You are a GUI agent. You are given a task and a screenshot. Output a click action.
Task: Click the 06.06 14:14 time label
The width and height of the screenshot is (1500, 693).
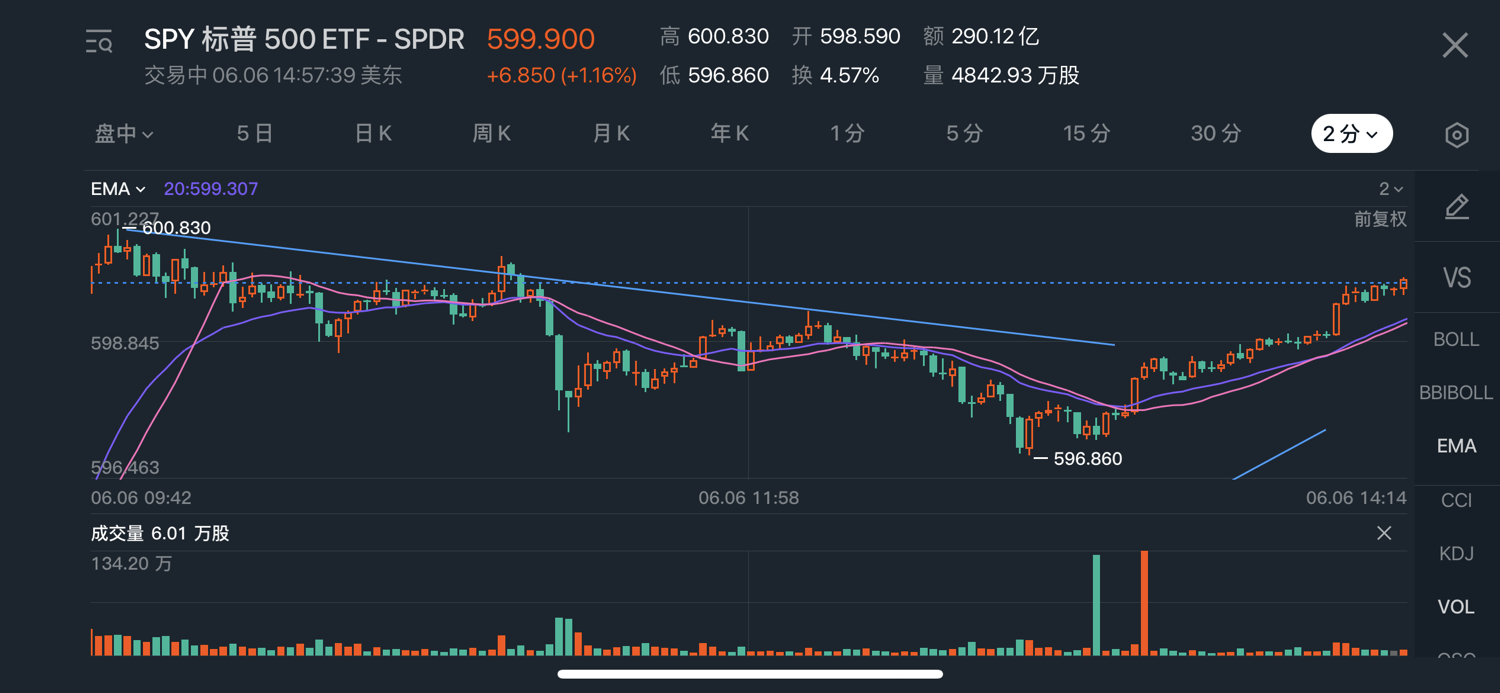(x=1356, y=497)
